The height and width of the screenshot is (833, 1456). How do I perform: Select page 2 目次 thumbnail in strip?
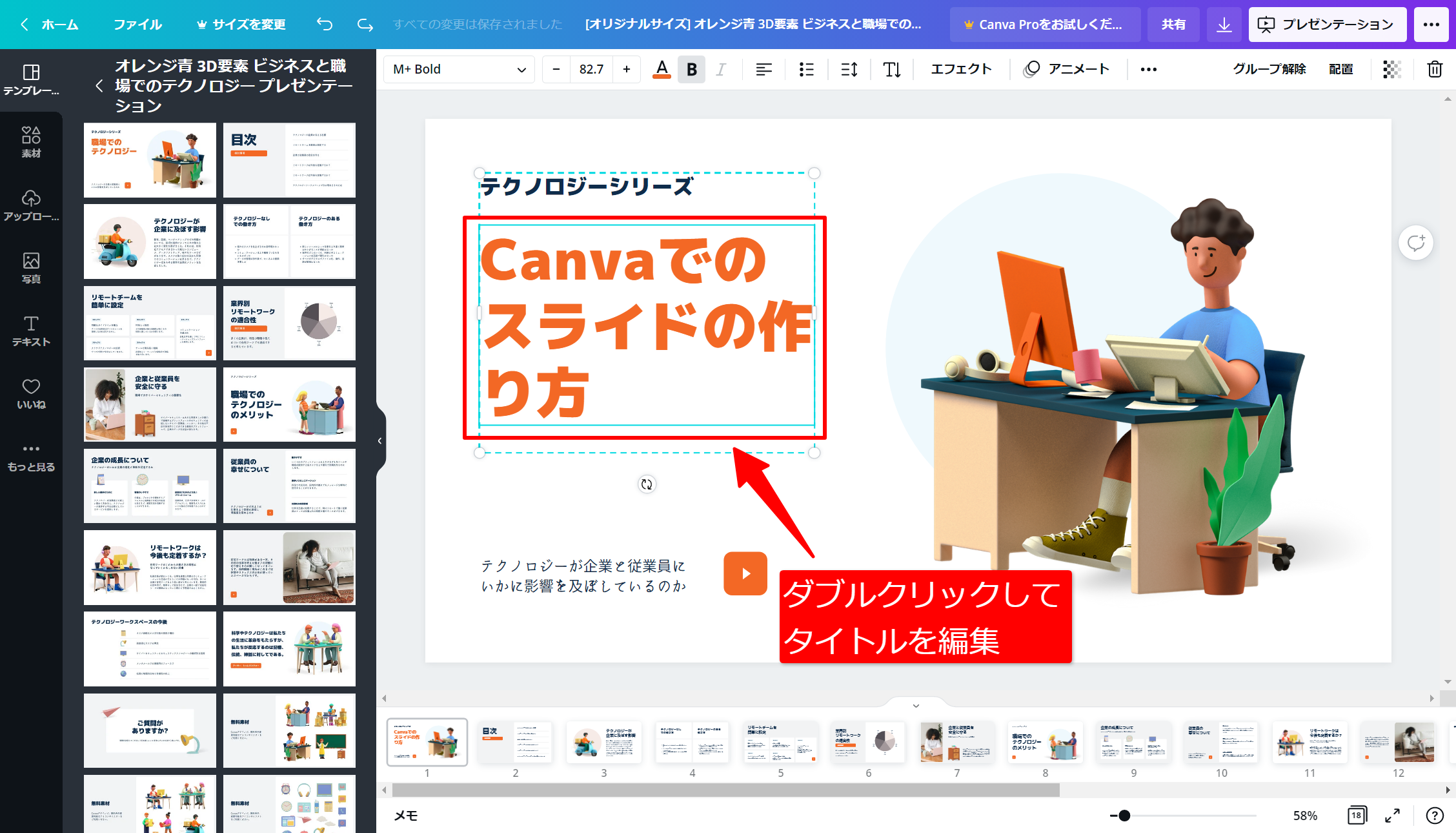coord(515,743)
